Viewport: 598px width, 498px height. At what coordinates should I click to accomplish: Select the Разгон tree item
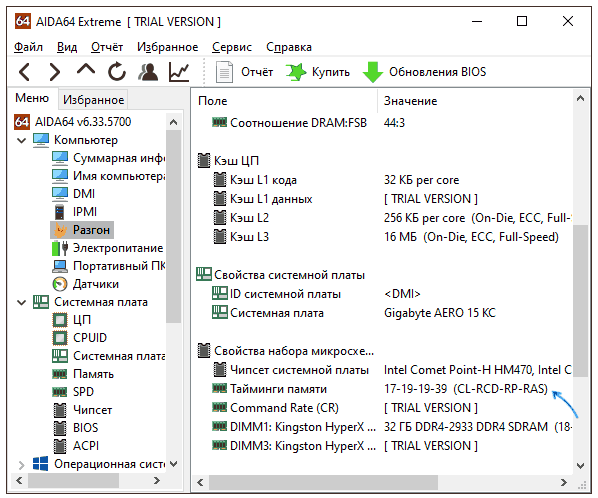point(82,230)
